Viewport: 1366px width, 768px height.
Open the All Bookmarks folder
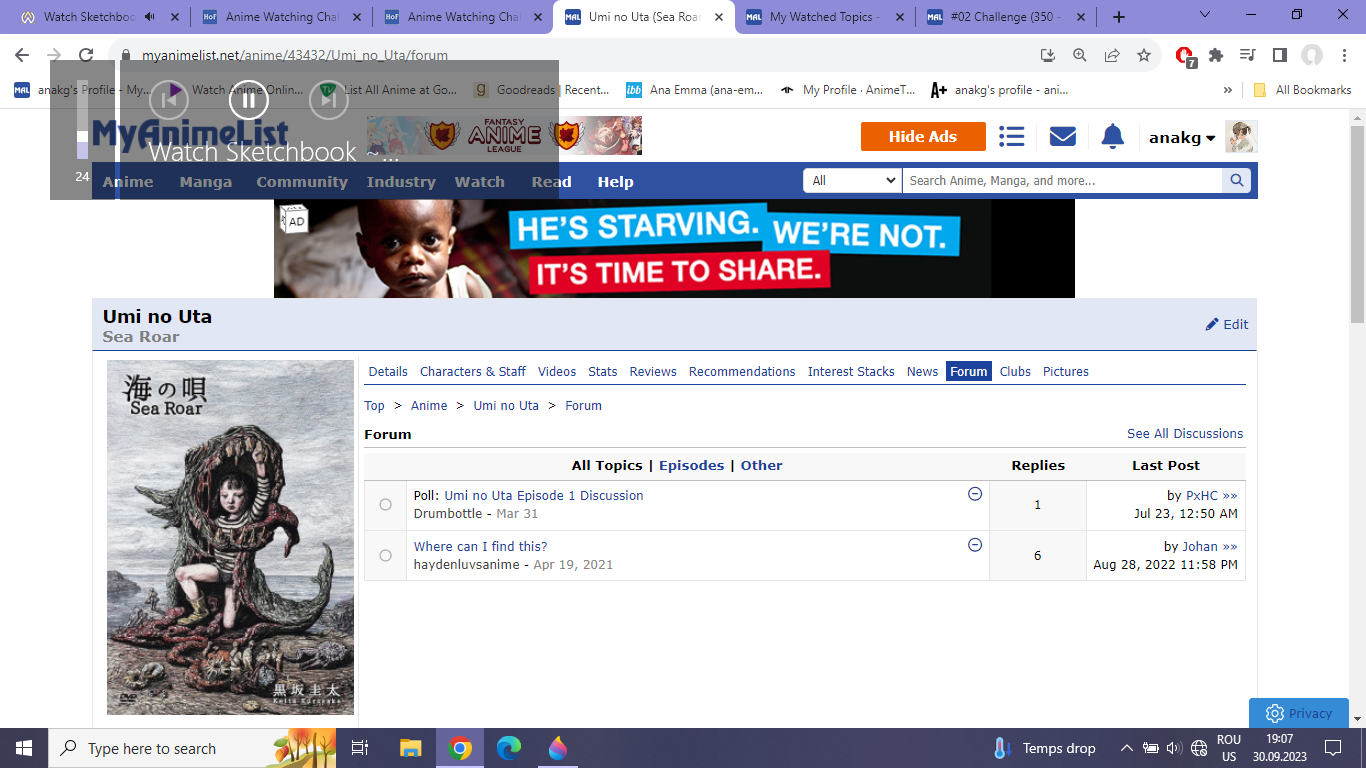tap(1302, 90)
